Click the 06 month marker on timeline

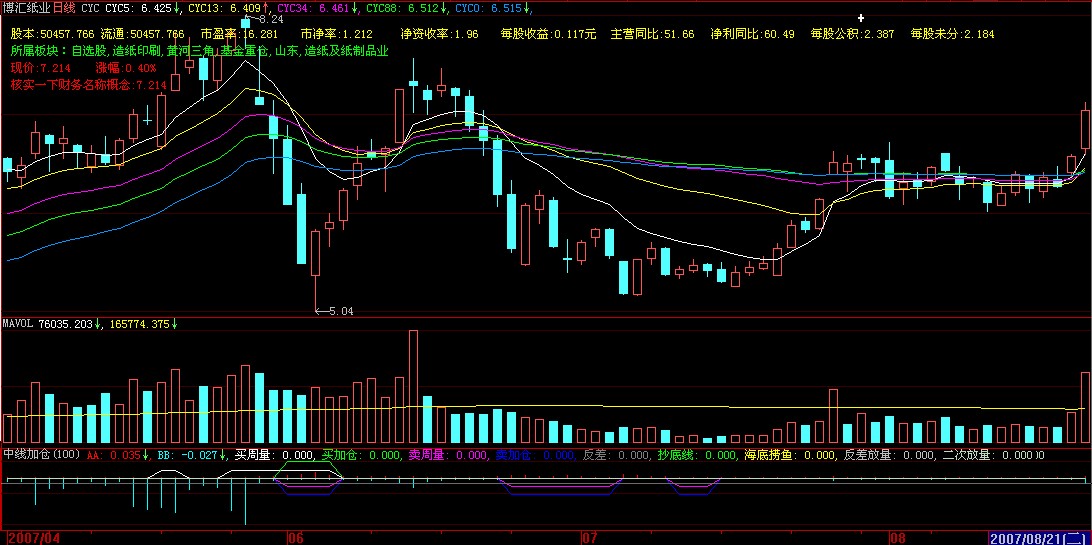(x=294, y=537)
